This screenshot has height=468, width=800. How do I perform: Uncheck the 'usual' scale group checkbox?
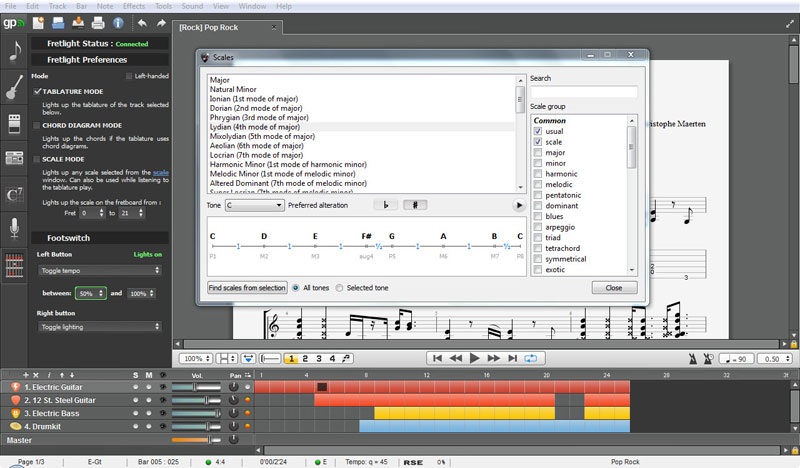click(x=538, y=131)
